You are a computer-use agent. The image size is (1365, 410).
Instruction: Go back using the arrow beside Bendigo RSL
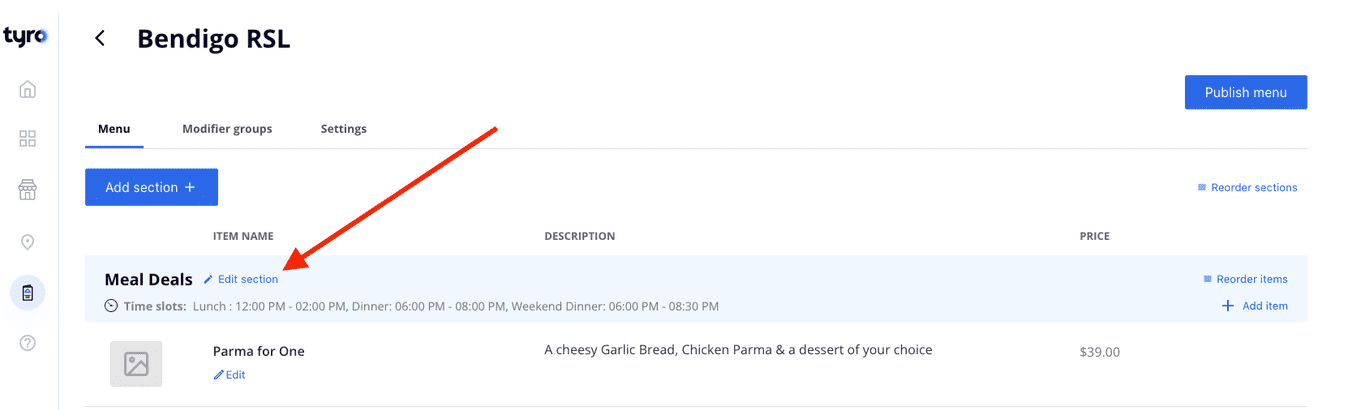tap(99, 38)
